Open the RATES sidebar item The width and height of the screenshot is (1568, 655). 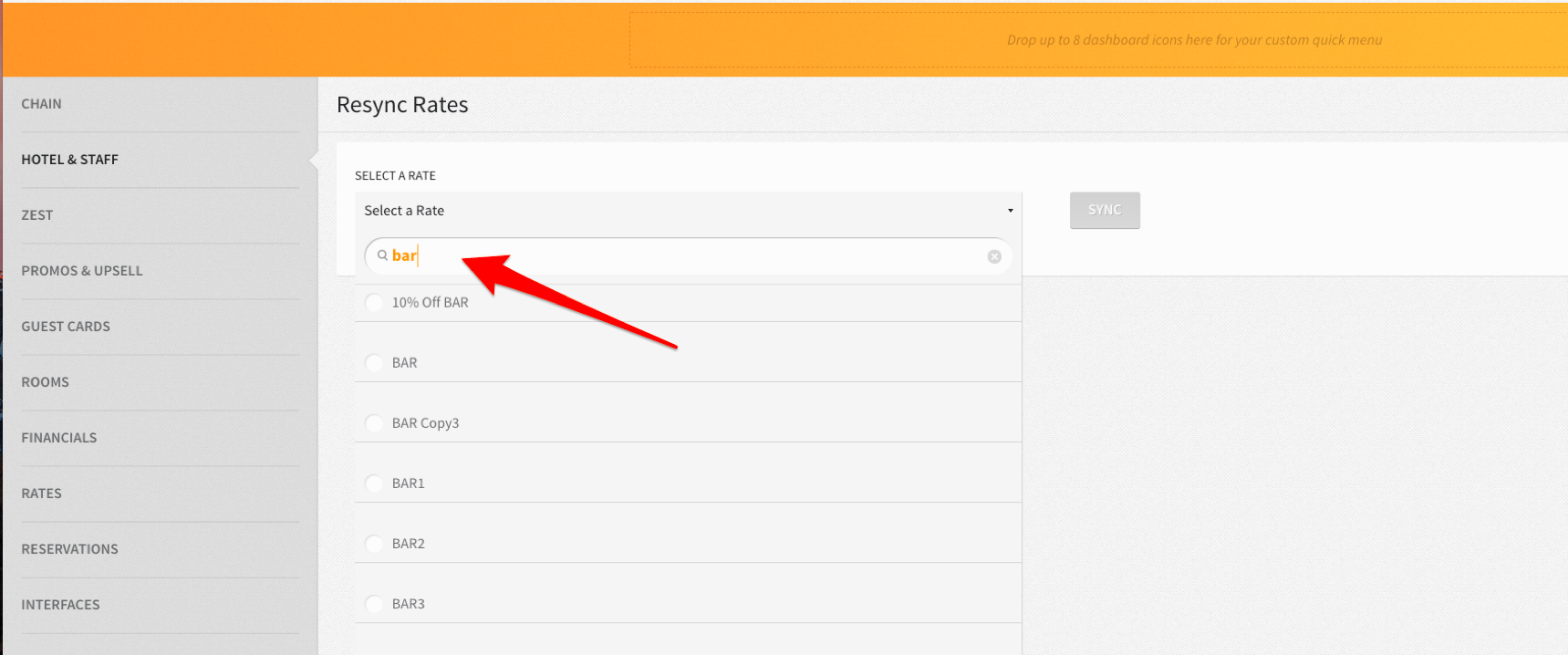point(42,494)
